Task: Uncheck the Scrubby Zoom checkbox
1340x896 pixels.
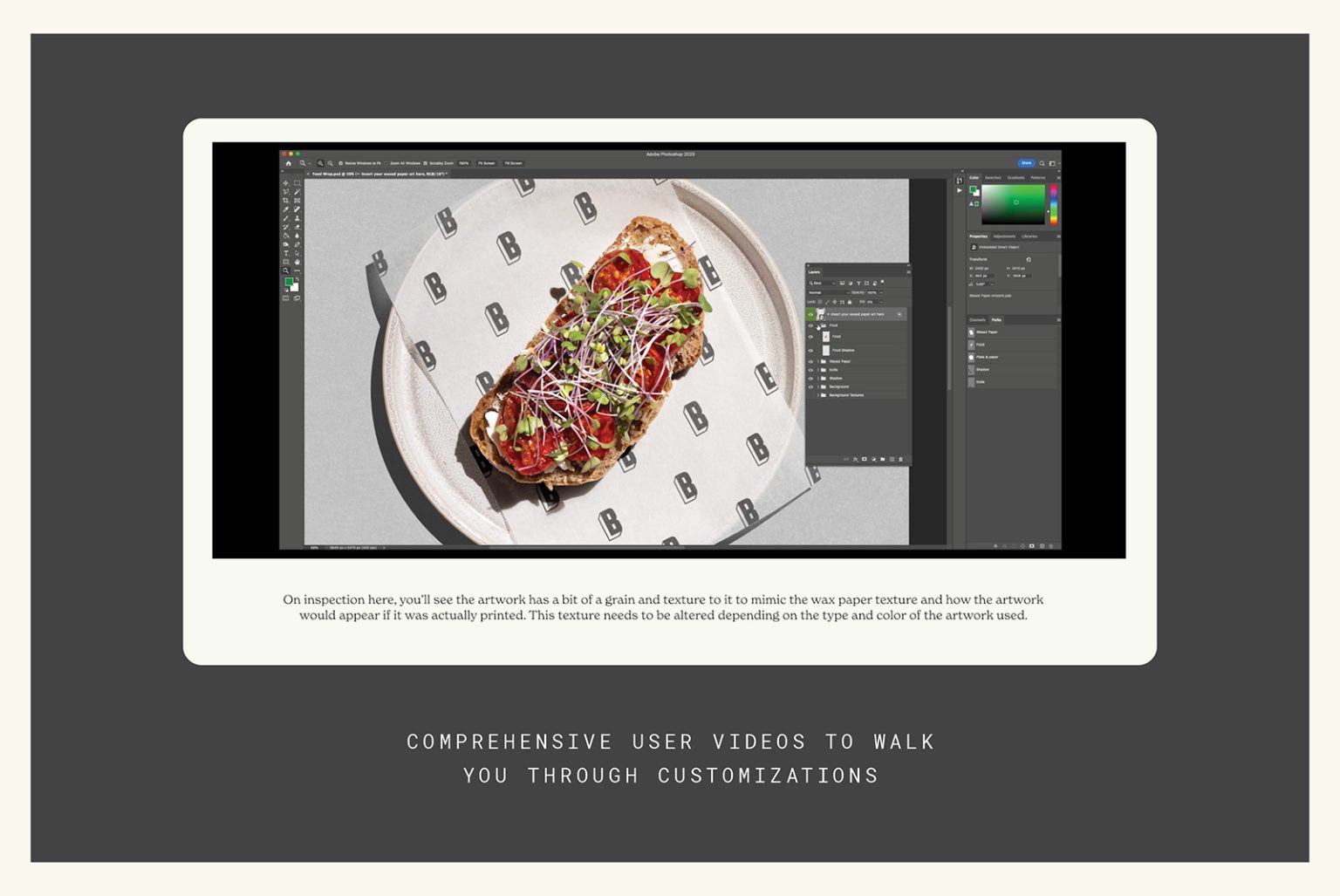Action: point(426,163)
